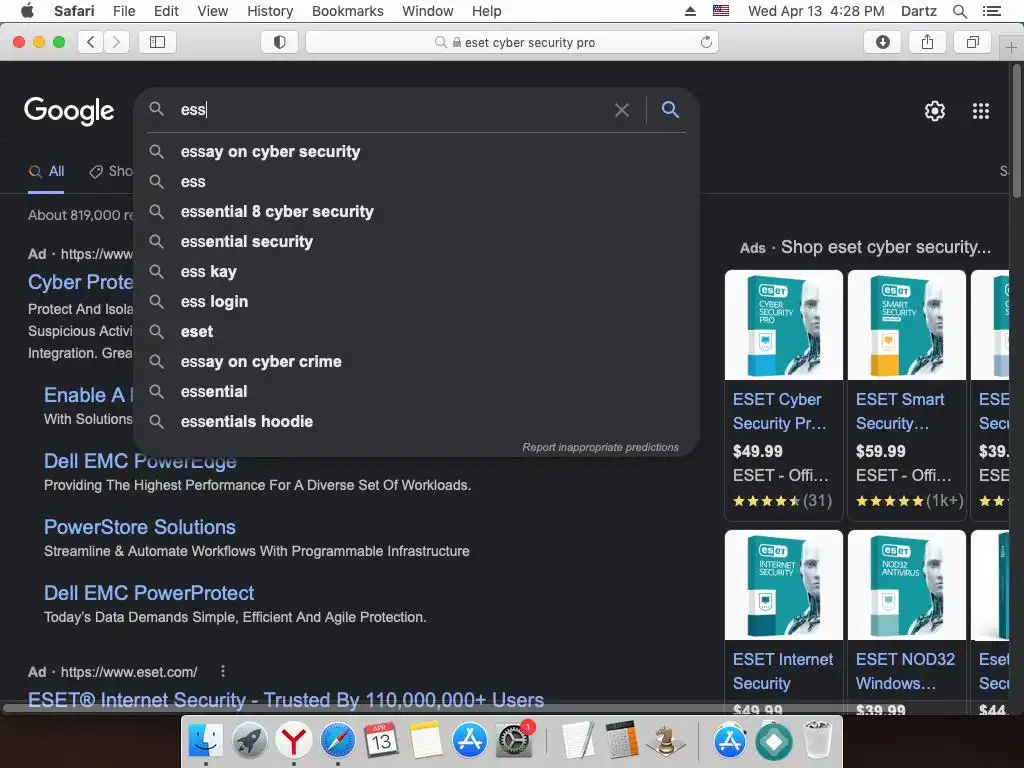Choose suggestion 'essential security'
Viewport: 1024px width, 768px height.
[417, 242]
